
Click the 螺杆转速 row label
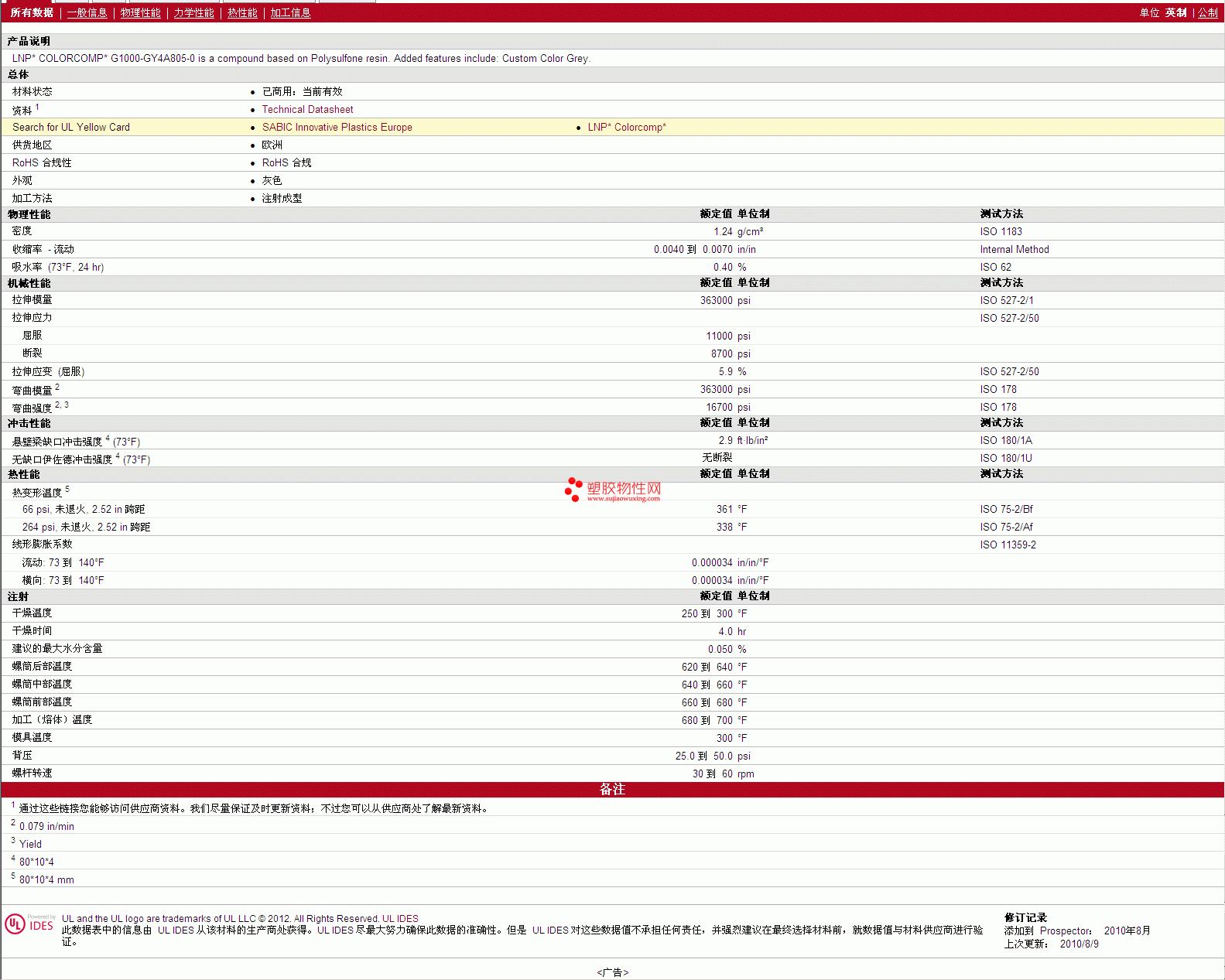[32, 773]
